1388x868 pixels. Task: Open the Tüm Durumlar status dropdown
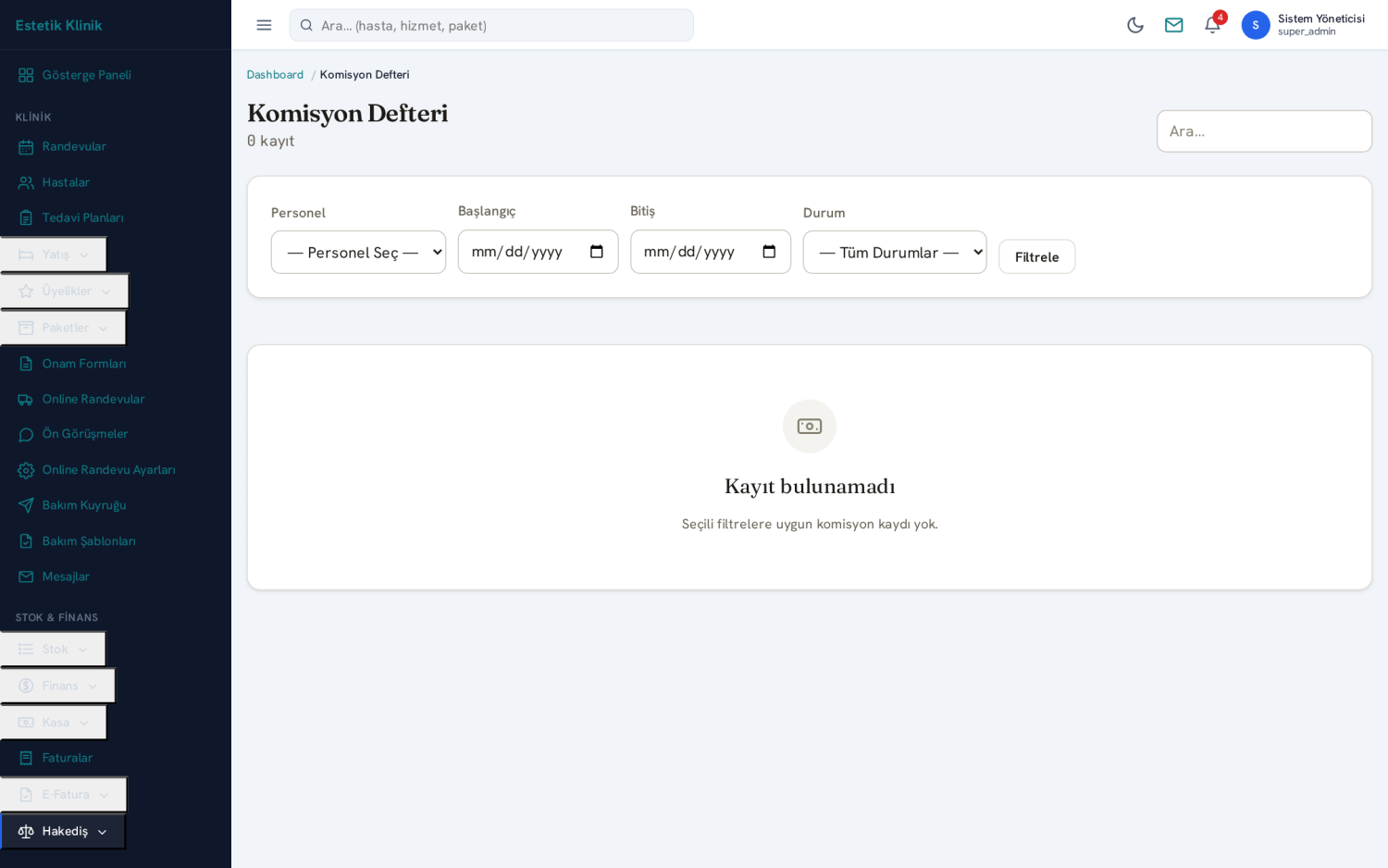(895, 253)
